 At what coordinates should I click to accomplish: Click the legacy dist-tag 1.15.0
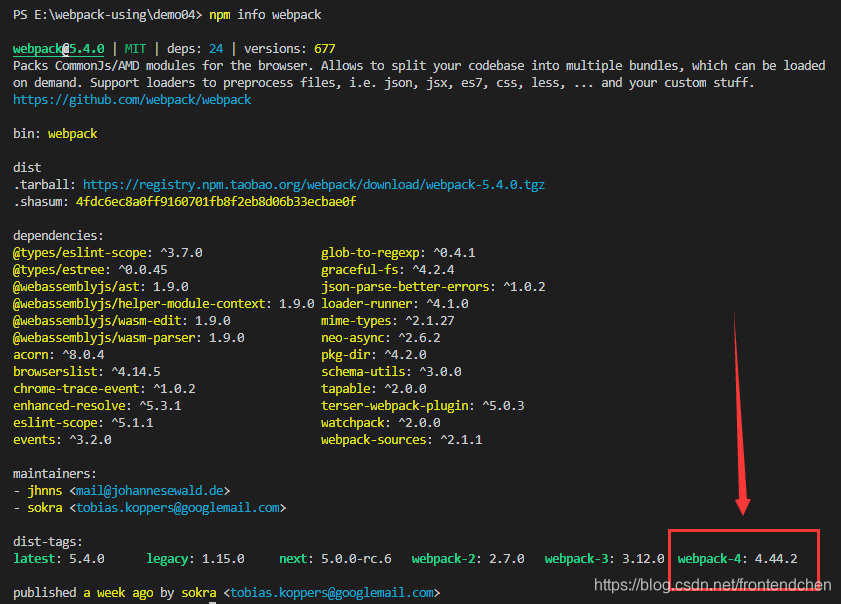tap(195, 559)
